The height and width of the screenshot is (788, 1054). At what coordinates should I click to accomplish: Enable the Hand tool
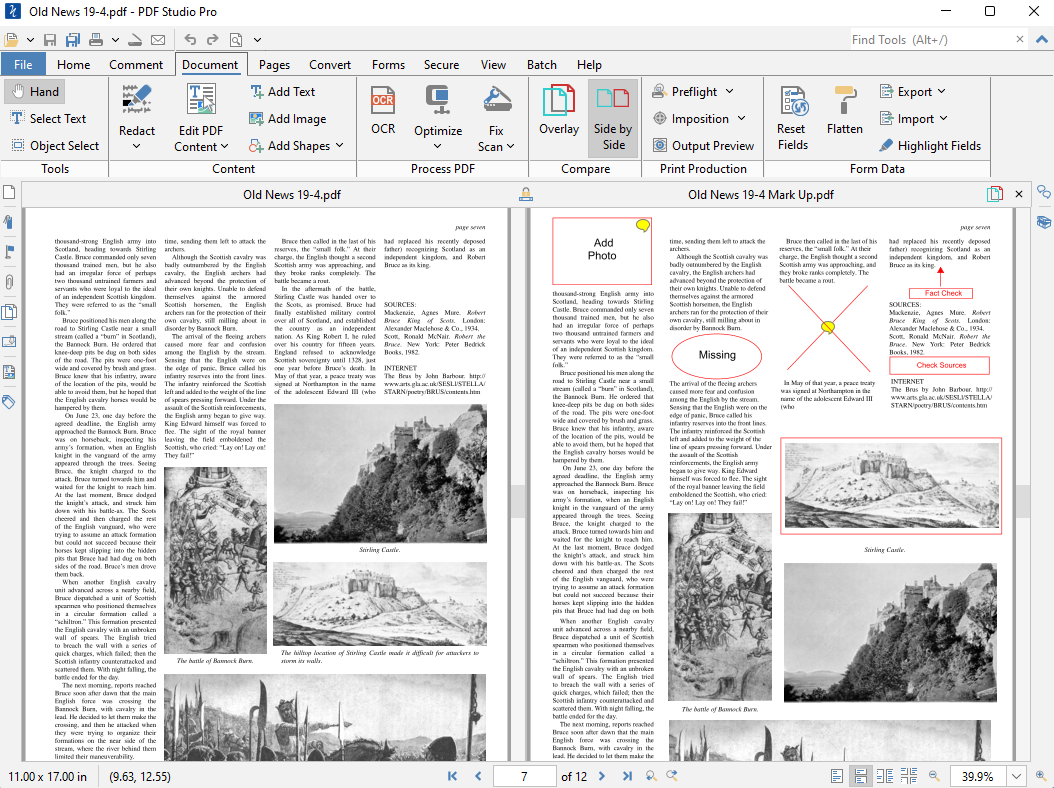33,91
